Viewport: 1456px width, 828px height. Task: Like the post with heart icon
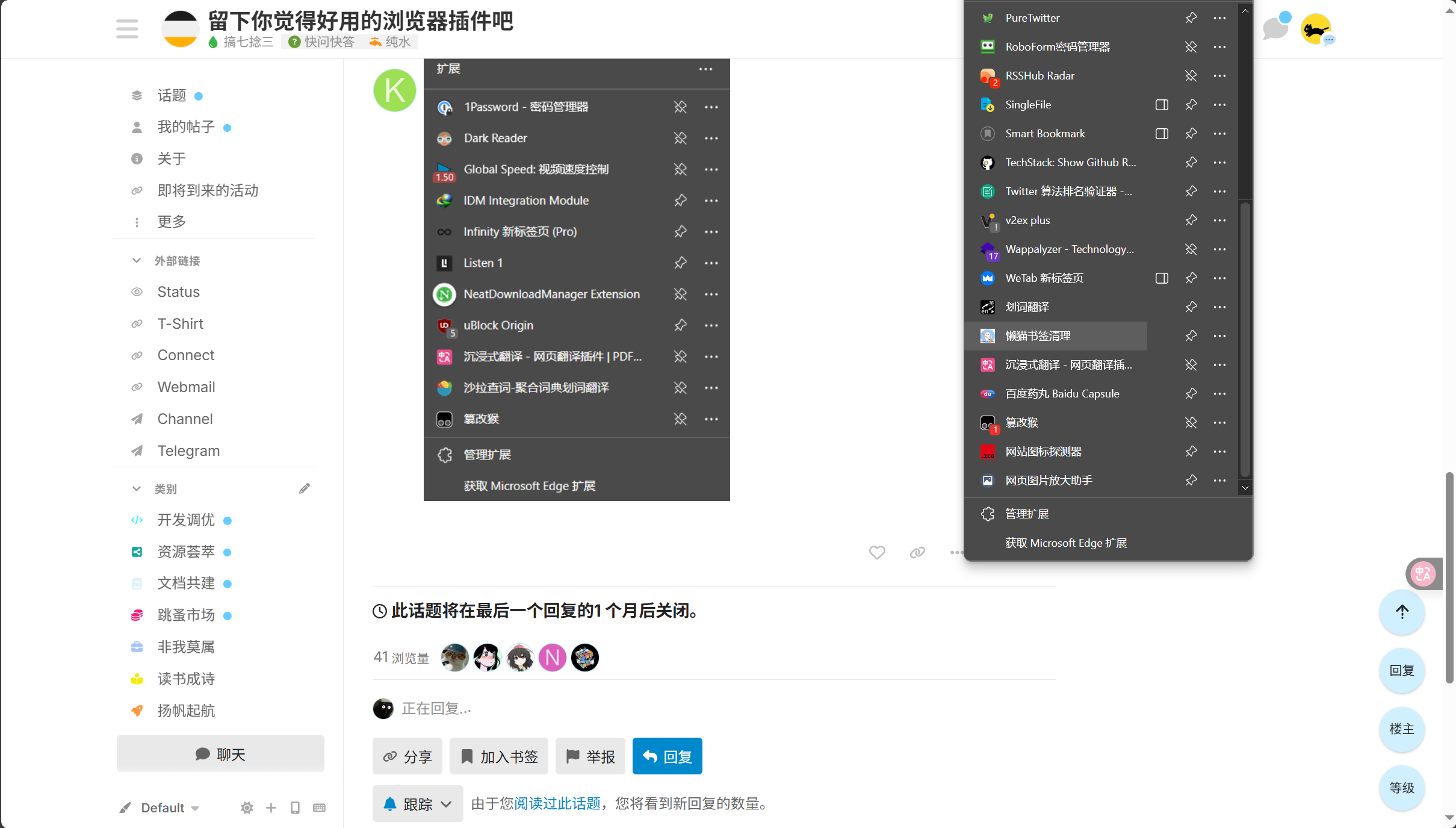point(877,552)
